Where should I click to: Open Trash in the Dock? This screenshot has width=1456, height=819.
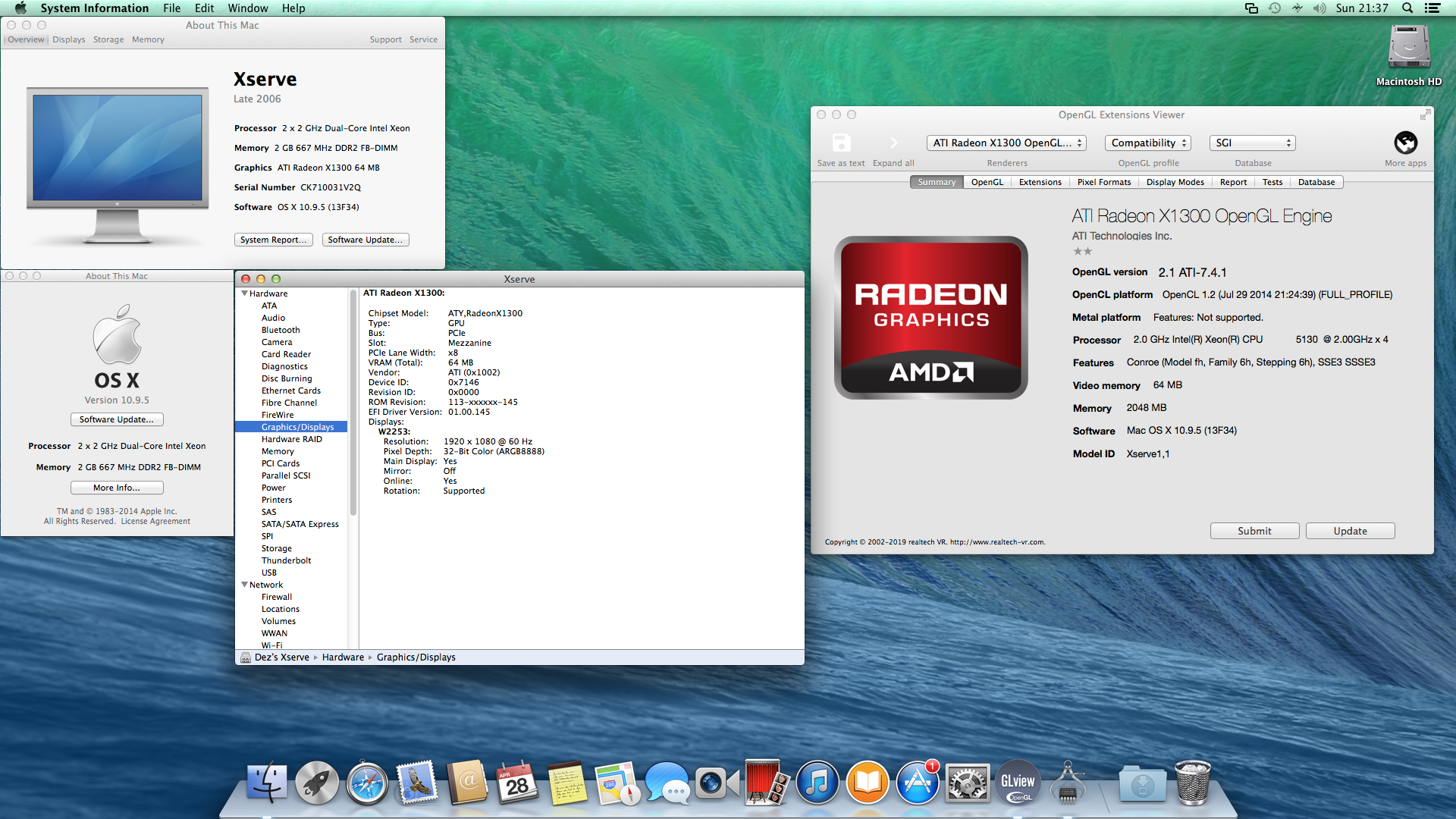tap(1192, 783)
